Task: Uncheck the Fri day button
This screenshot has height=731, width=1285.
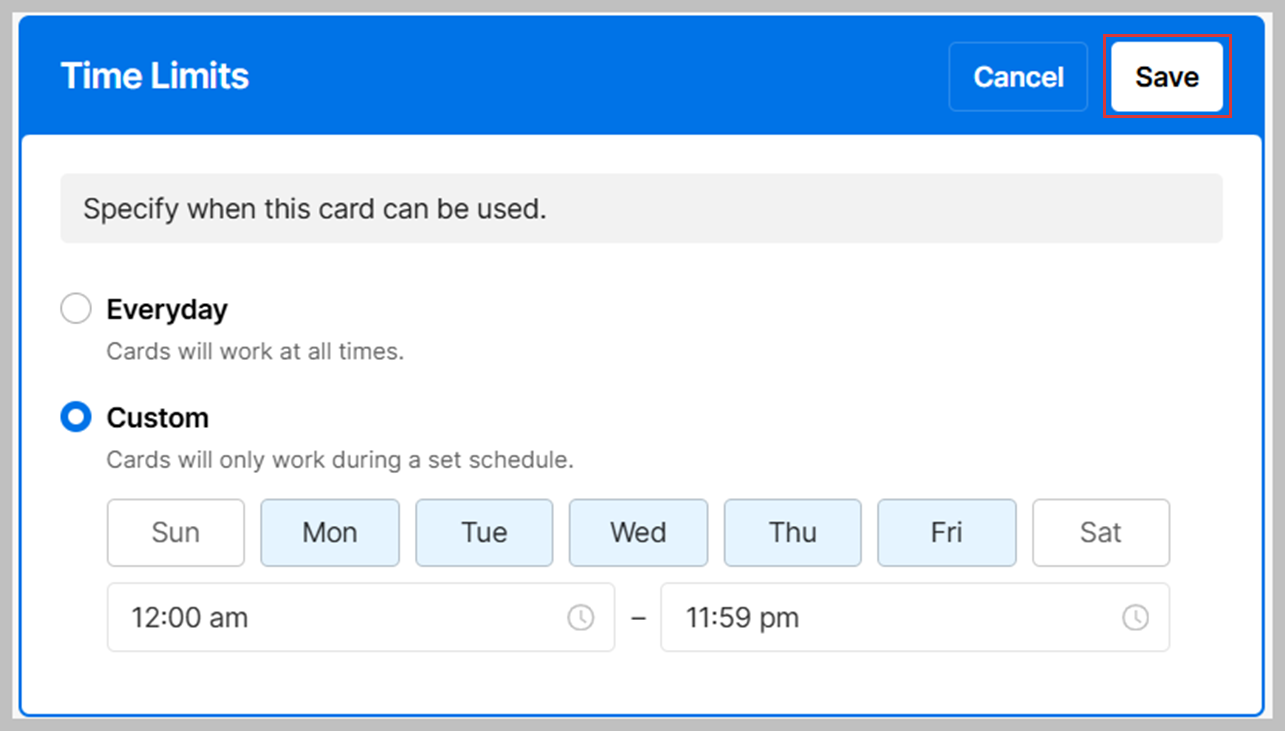Action: 946,532
